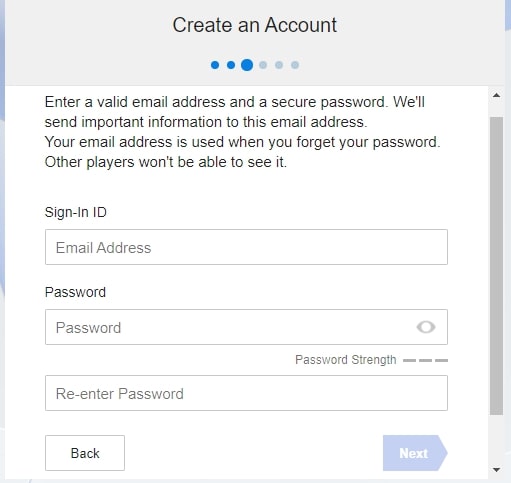Click the Password Strength indicator bars
Viewport: 511px width, 483px height.
coord(425,360)
